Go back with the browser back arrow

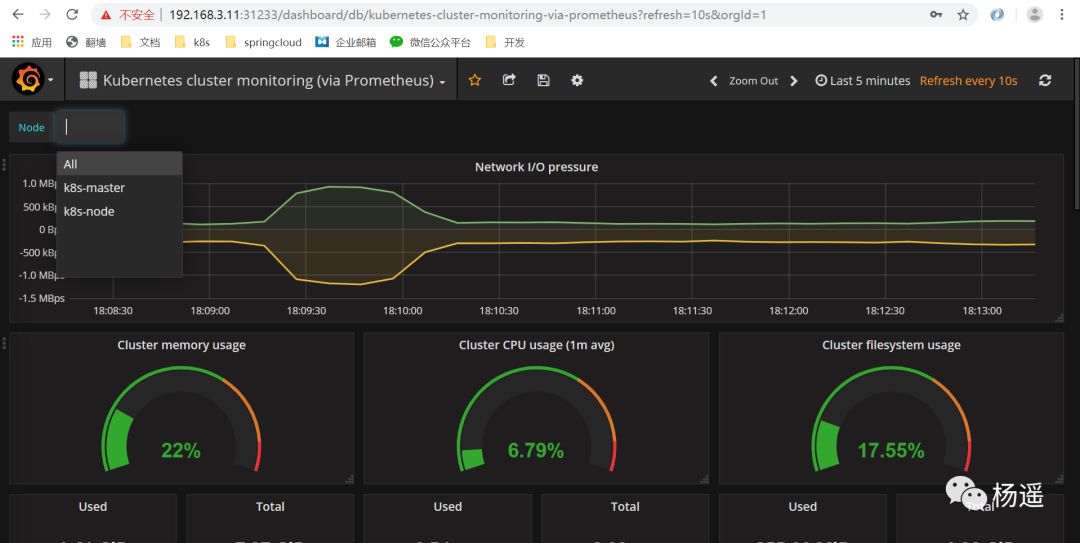[18, 14]
